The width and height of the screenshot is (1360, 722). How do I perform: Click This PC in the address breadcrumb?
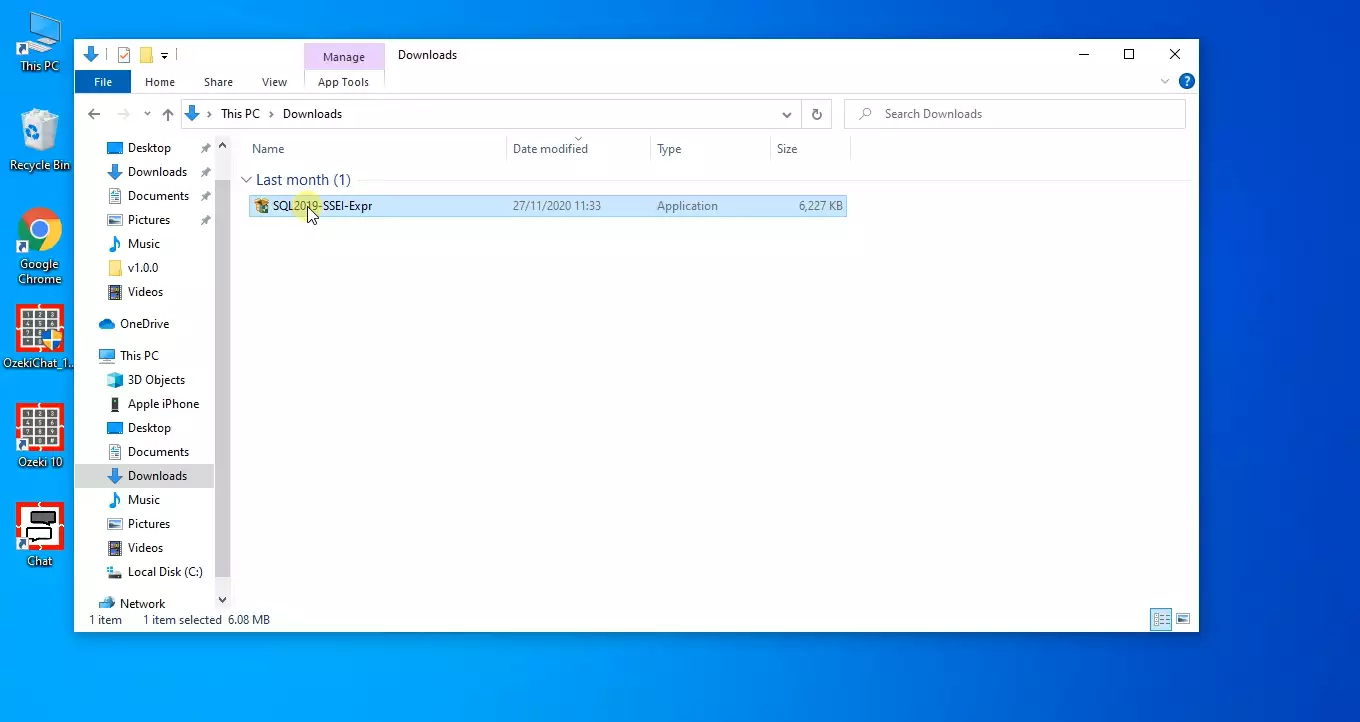tap(240, 114)
